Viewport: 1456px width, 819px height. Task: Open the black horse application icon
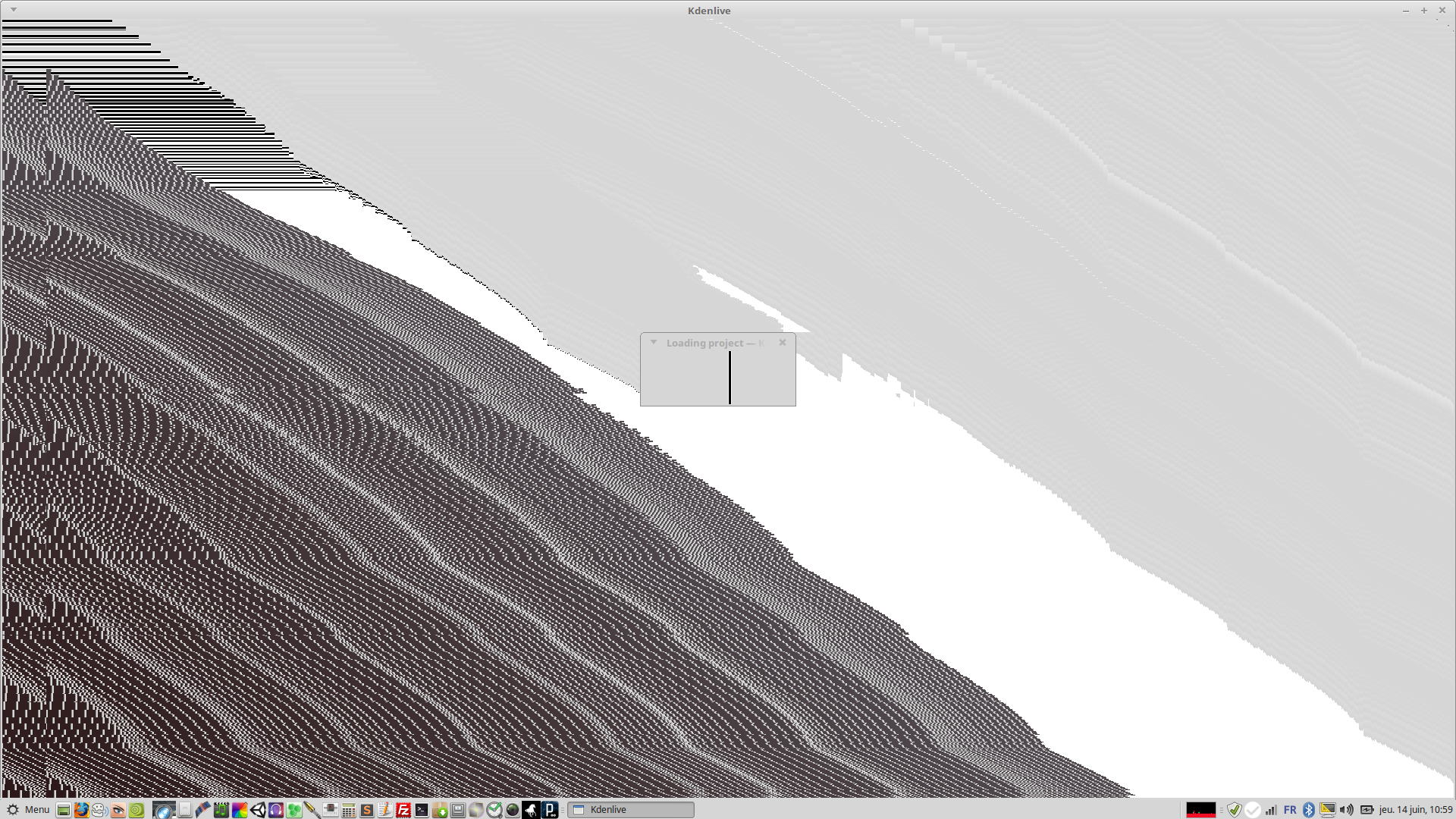tap(531, 810)
